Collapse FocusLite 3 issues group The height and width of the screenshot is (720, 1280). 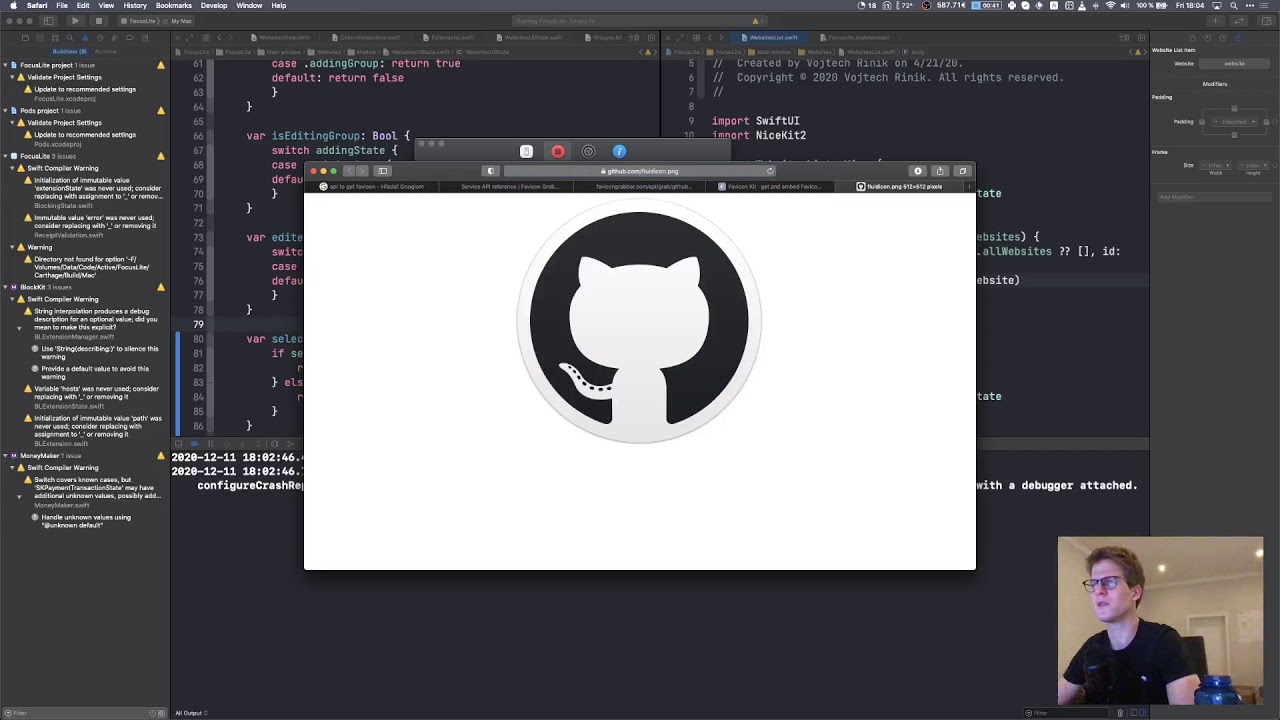click(5, 156)
